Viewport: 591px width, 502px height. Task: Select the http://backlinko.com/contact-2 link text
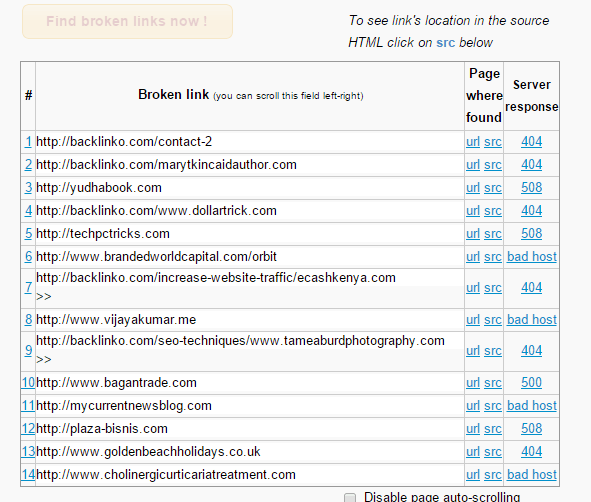(124, 142)
